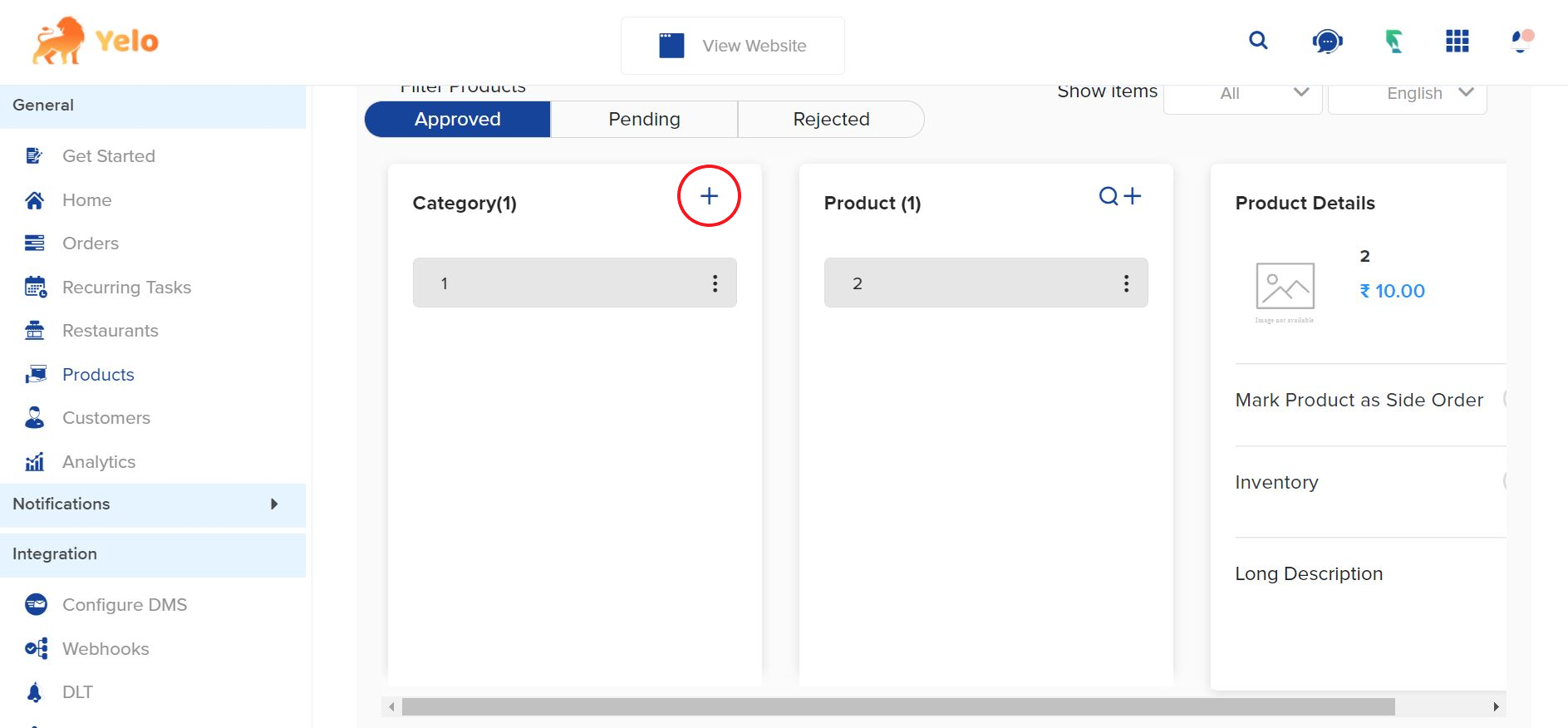Click the Product Details heading
The image size is (1568, 728).
point(1305,203)
